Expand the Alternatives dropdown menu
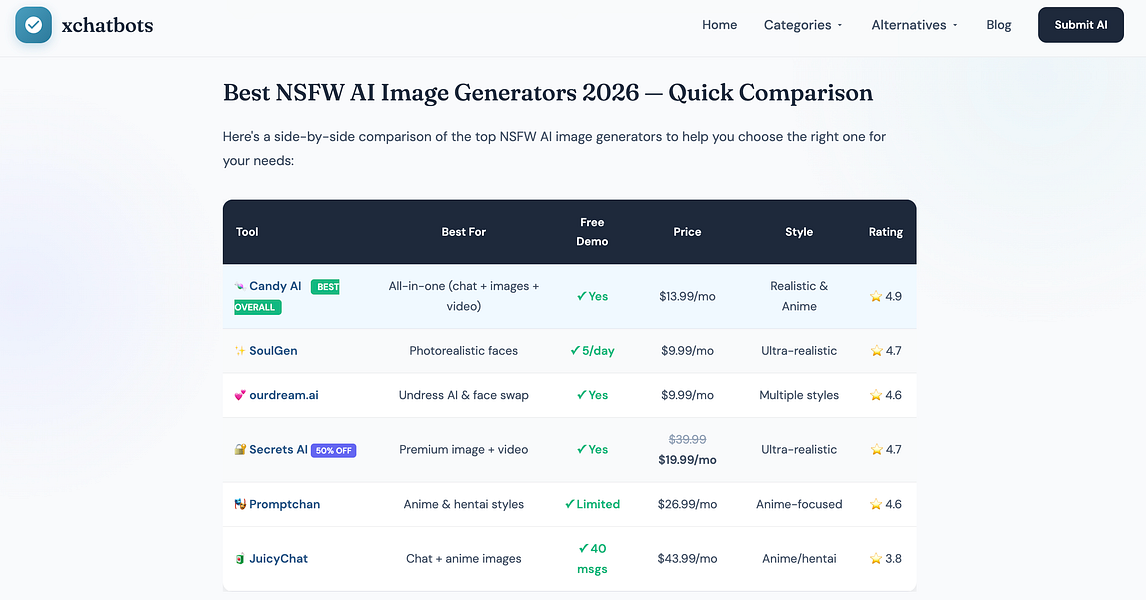1146x600 pixels. pos(914,25)
